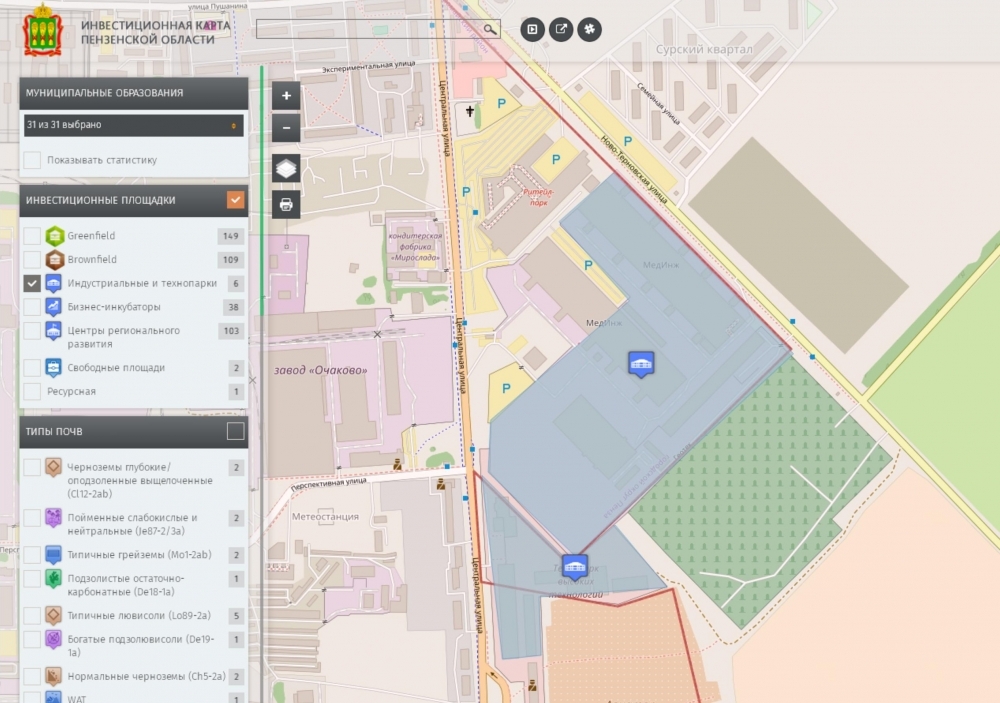Zoom in the map with plus button
The width and height of the screenshot is (1000, 703).
(x=286, y=96)
